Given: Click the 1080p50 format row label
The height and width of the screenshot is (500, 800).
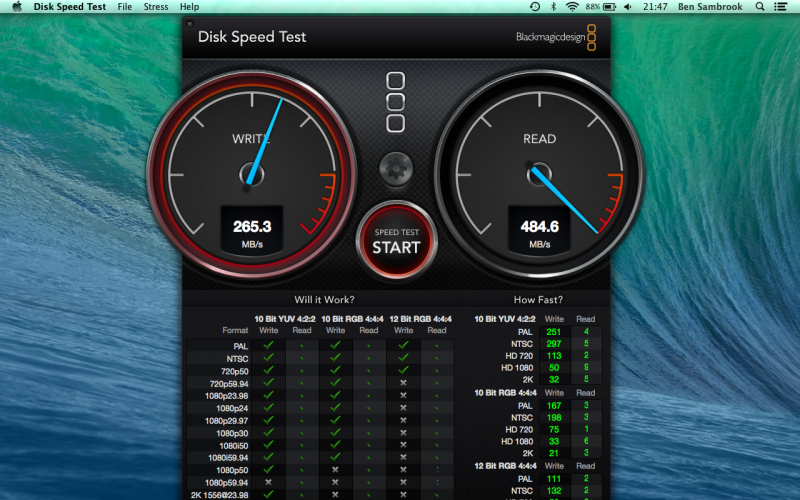Looking at the screenshot, I should point(232,470).
